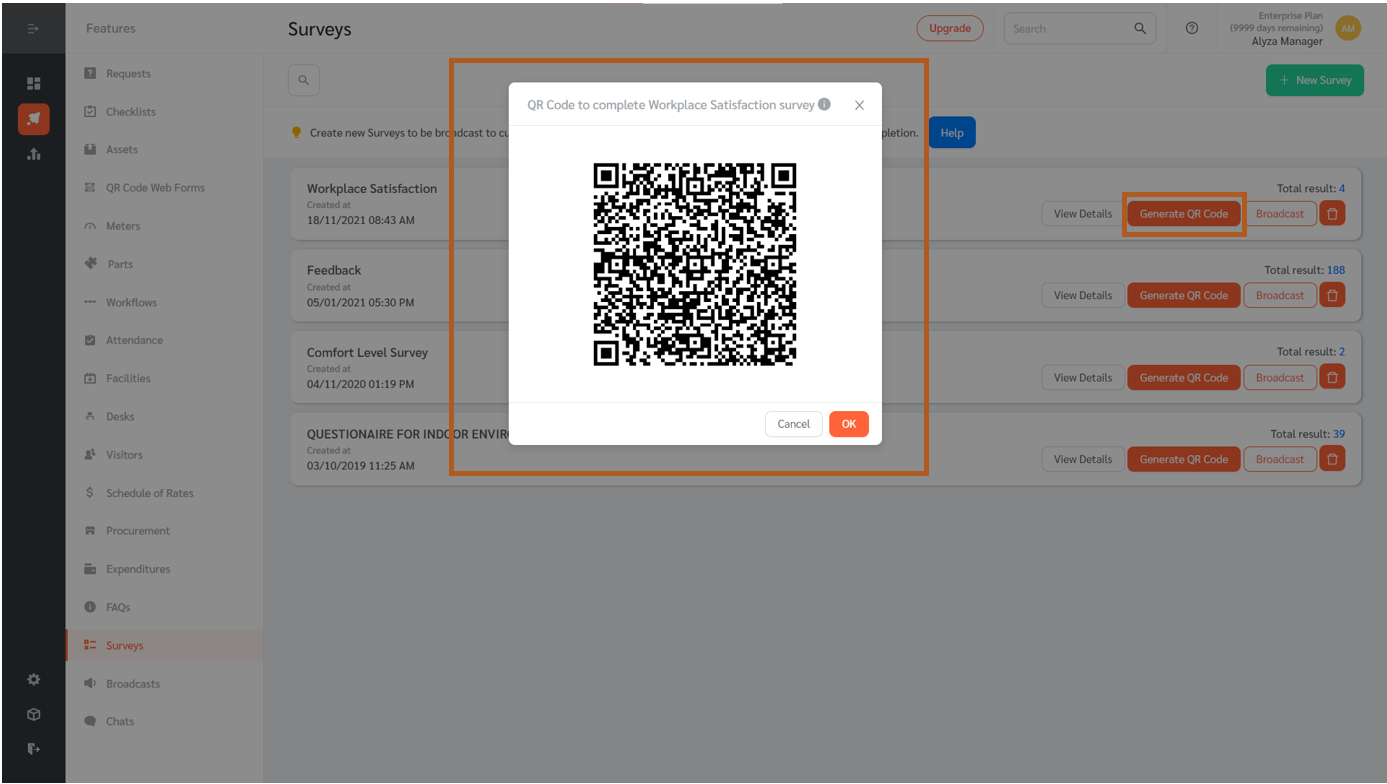Open the Broadcasts megaphone icon
The width and height of the screenshot is (1387, 784).
pos(89,683)
